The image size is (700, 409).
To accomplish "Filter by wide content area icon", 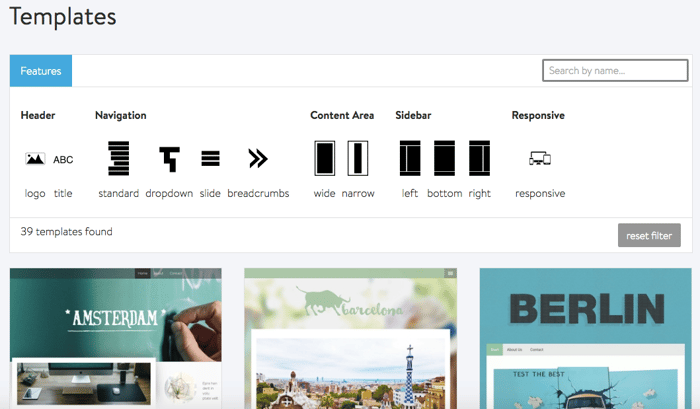I will pos(325,158).
